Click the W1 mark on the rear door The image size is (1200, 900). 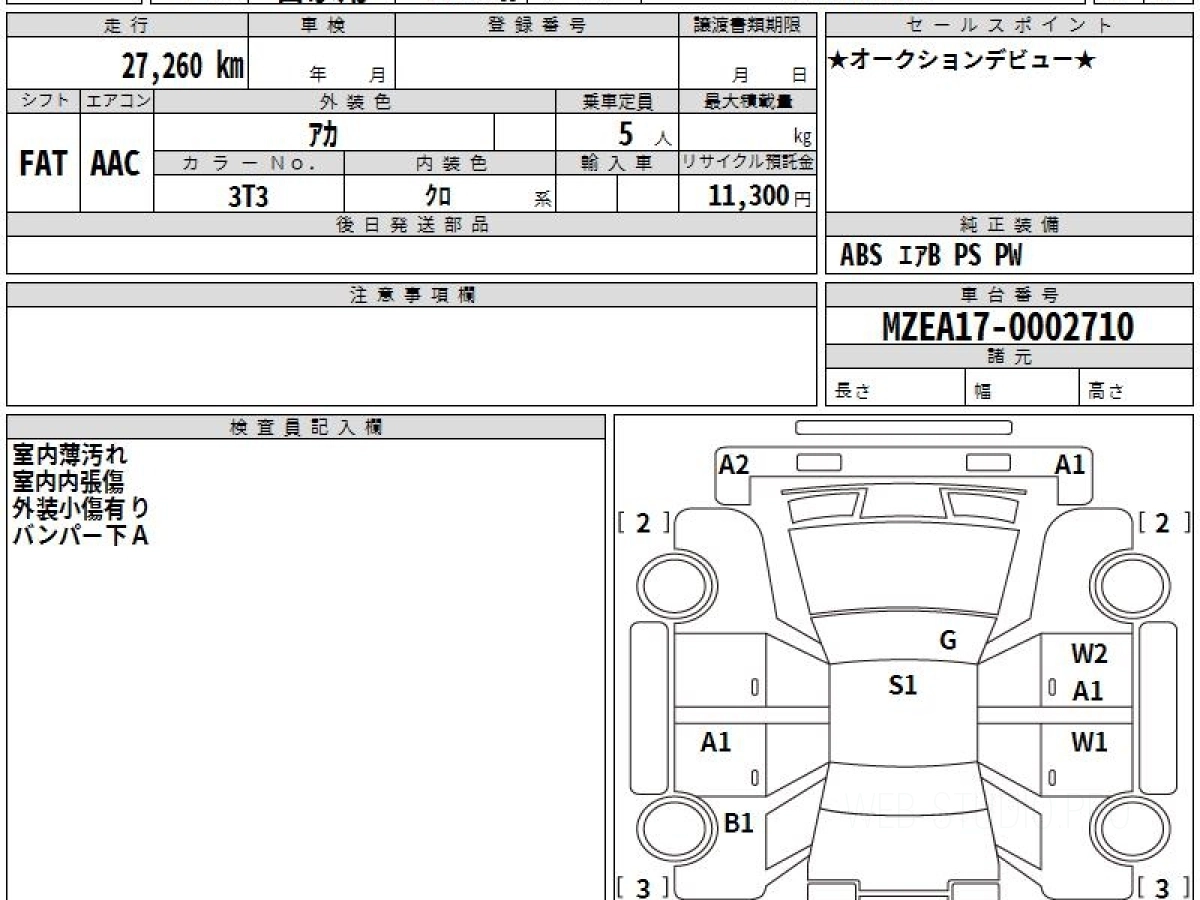click(1089, 742)
